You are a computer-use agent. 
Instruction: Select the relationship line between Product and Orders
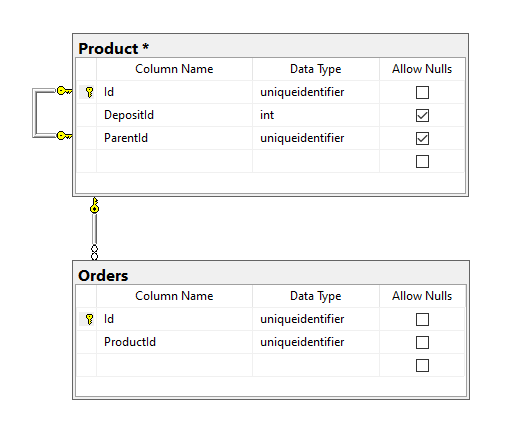[95, 229]
